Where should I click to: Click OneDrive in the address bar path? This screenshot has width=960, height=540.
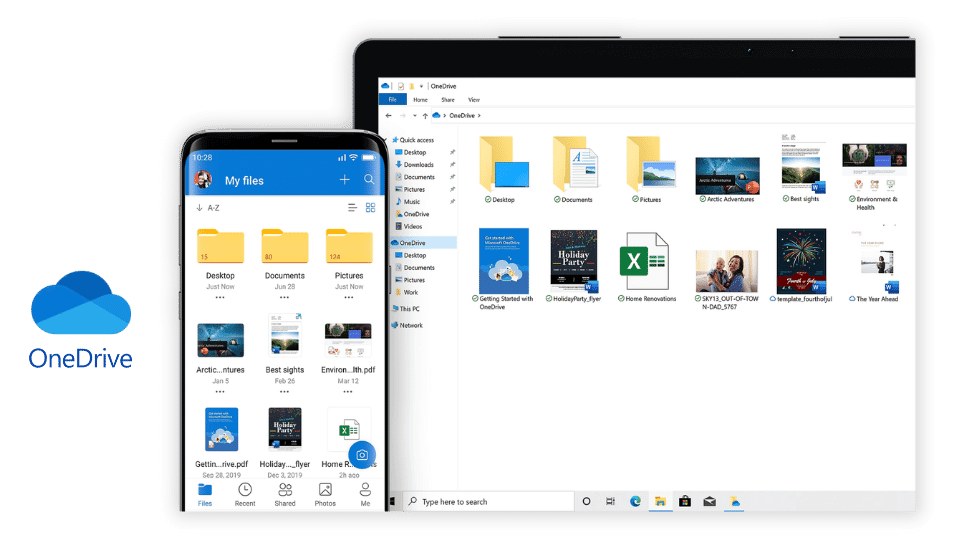click(462, 115)
